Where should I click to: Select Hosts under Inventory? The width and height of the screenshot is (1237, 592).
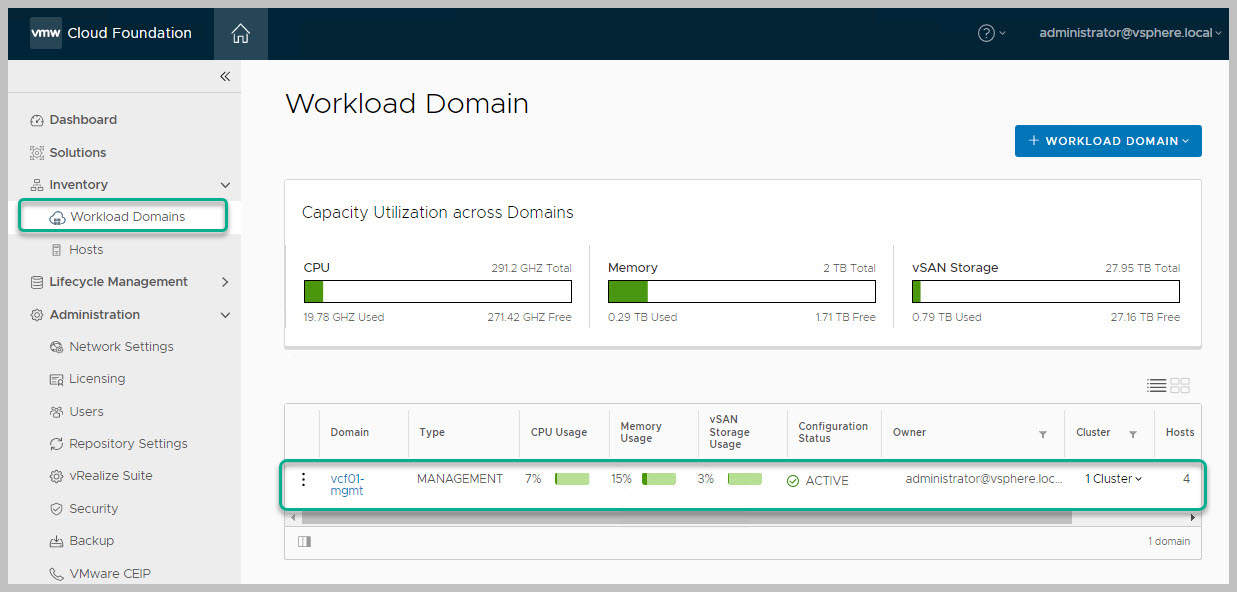click(x=86, y=250)
